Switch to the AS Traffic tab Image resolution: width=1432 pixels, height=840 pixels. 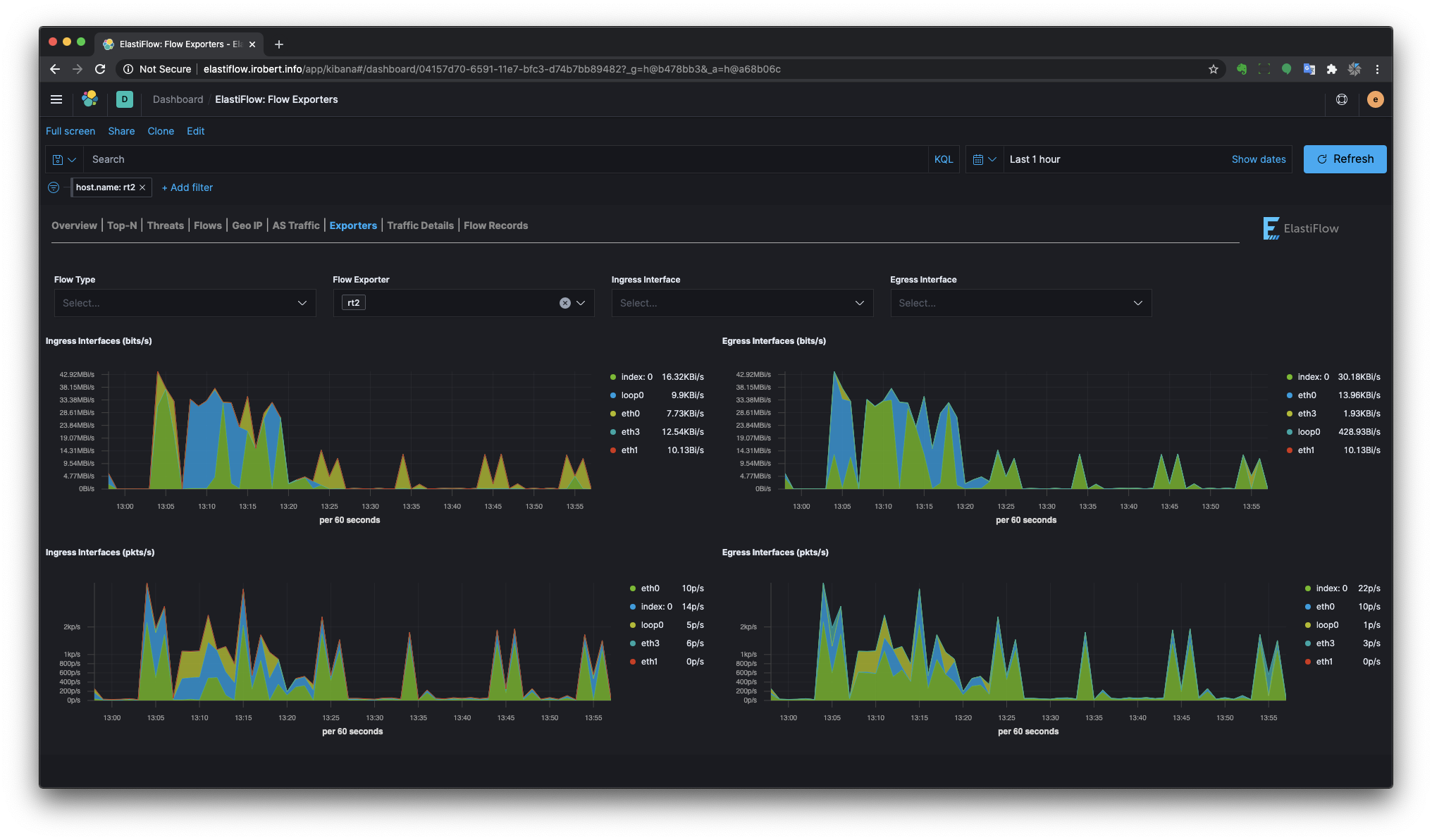click(x=296, y=226)
